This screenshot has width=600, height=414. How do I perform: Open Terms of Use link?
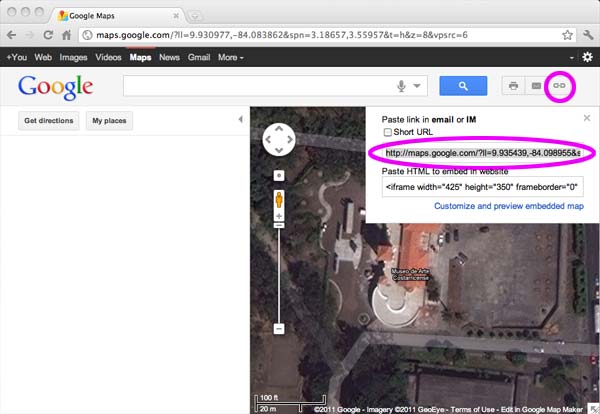[x=472, y=409]
